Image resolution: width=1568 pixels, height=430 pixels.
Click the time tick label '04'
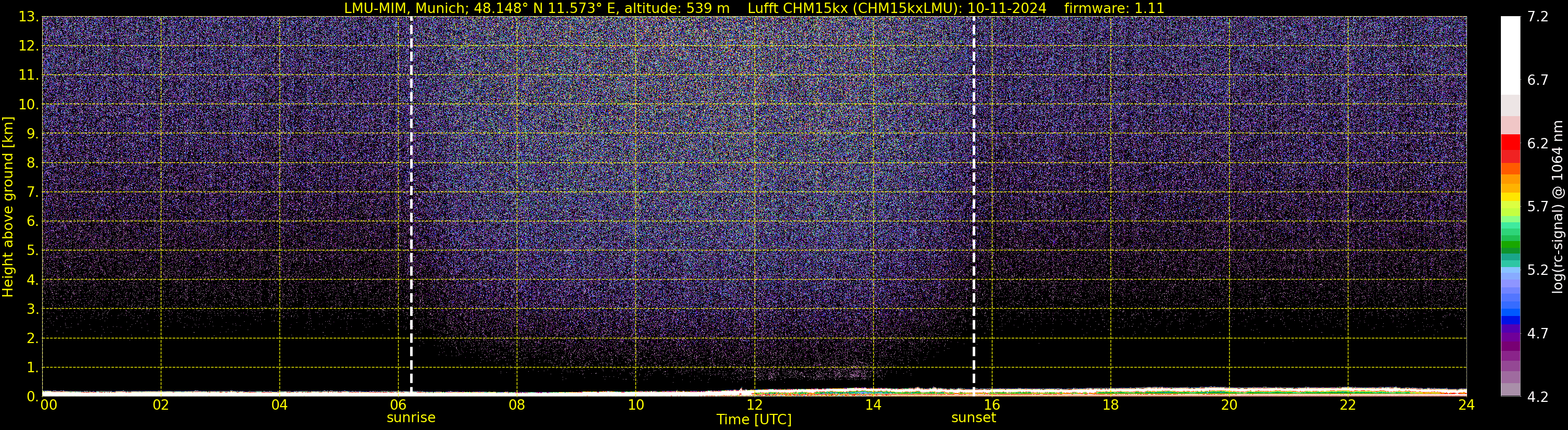(x=279, y=405)
